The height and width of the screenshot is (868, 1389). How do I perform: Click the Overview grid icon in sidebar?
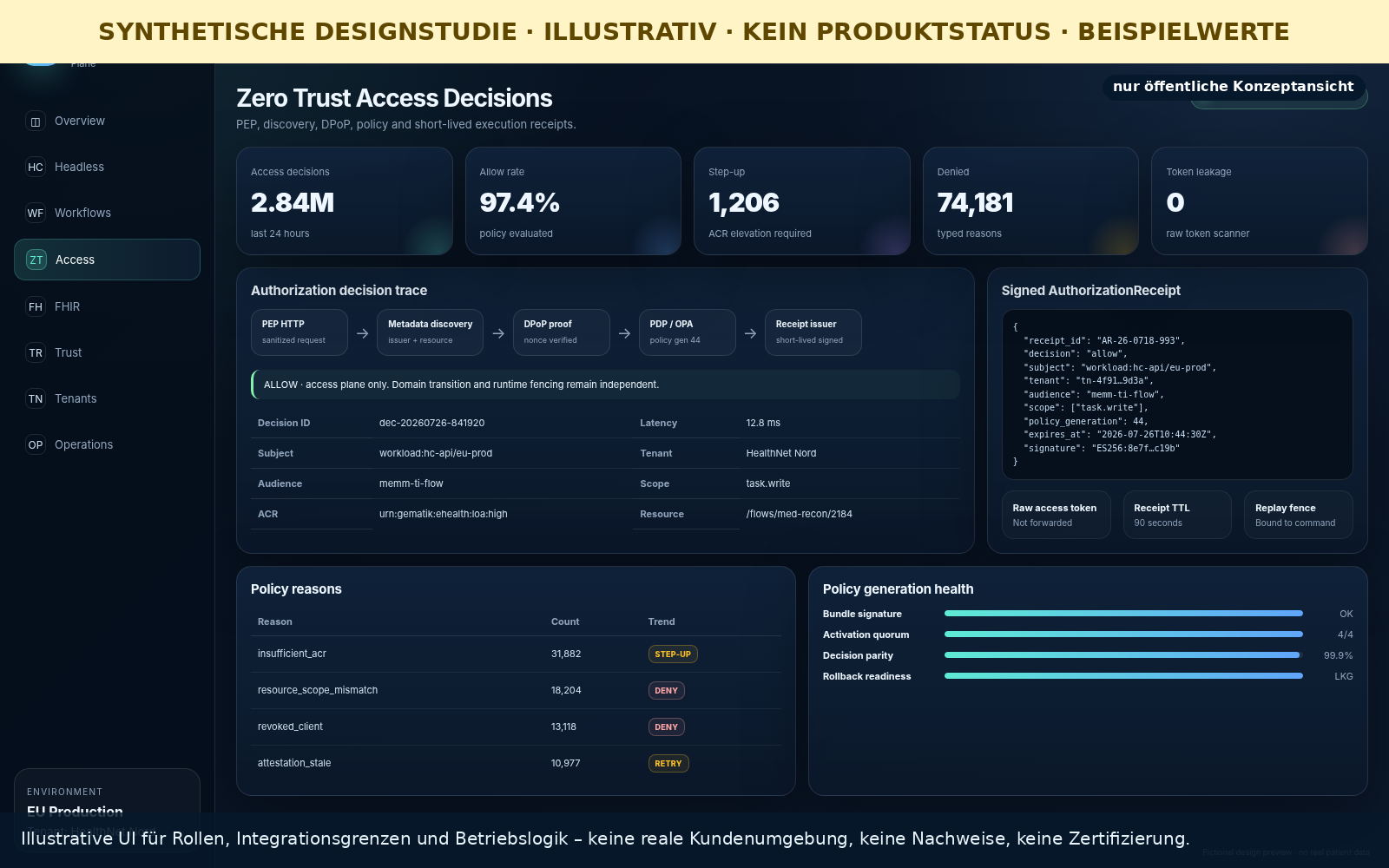36,122
